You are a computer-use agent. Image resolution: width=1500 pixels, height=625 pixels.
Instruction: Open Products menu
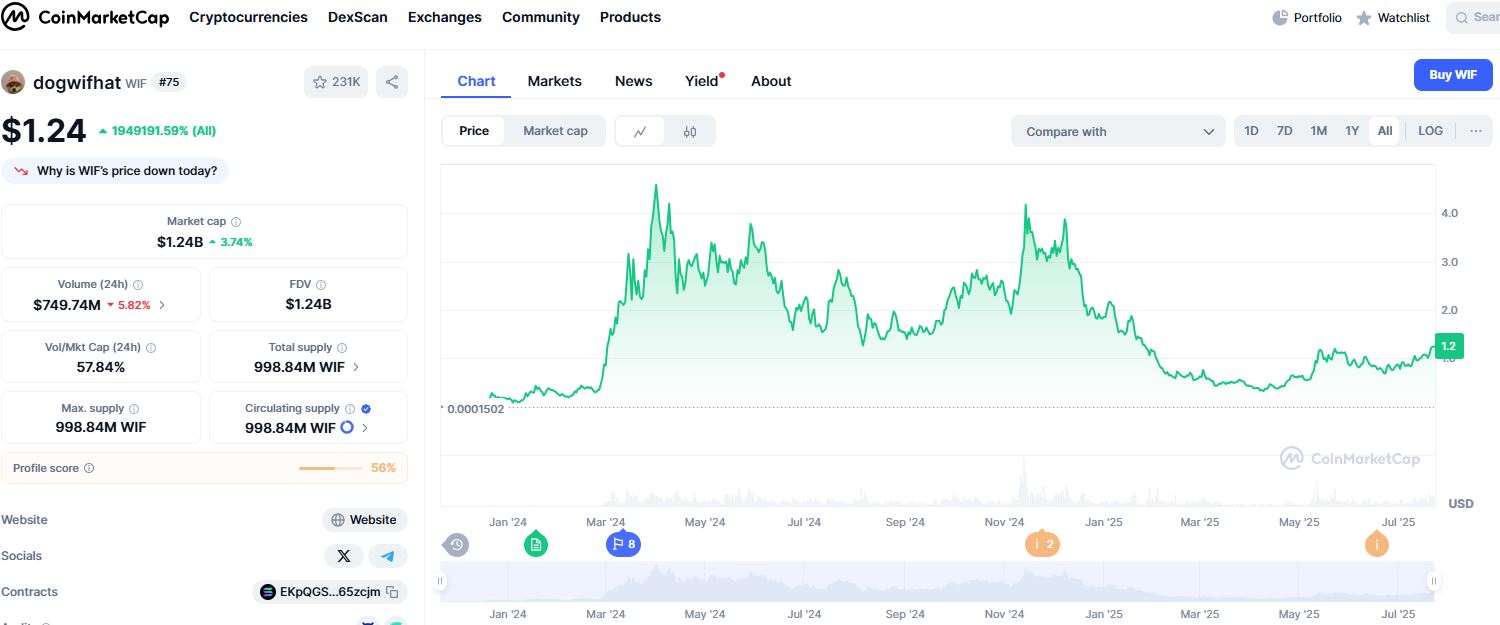pyautogui.click(x=630, y=17)
